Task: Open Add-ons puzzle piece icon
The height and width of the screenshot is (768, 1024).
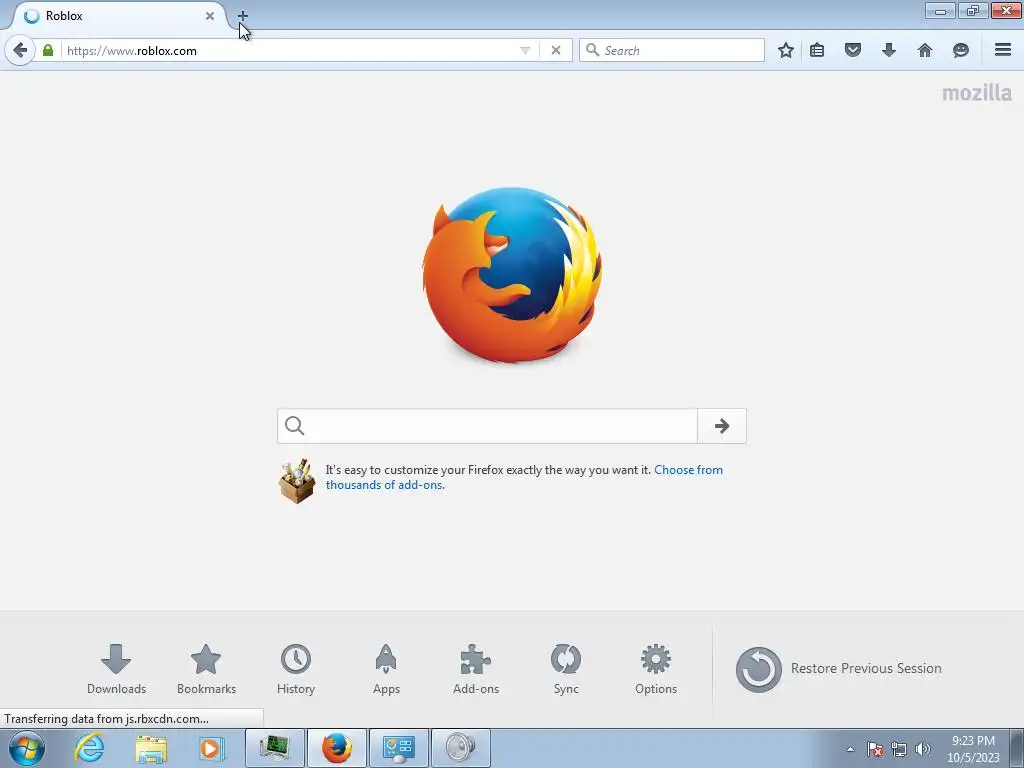Action: click(x=476, y=669)
